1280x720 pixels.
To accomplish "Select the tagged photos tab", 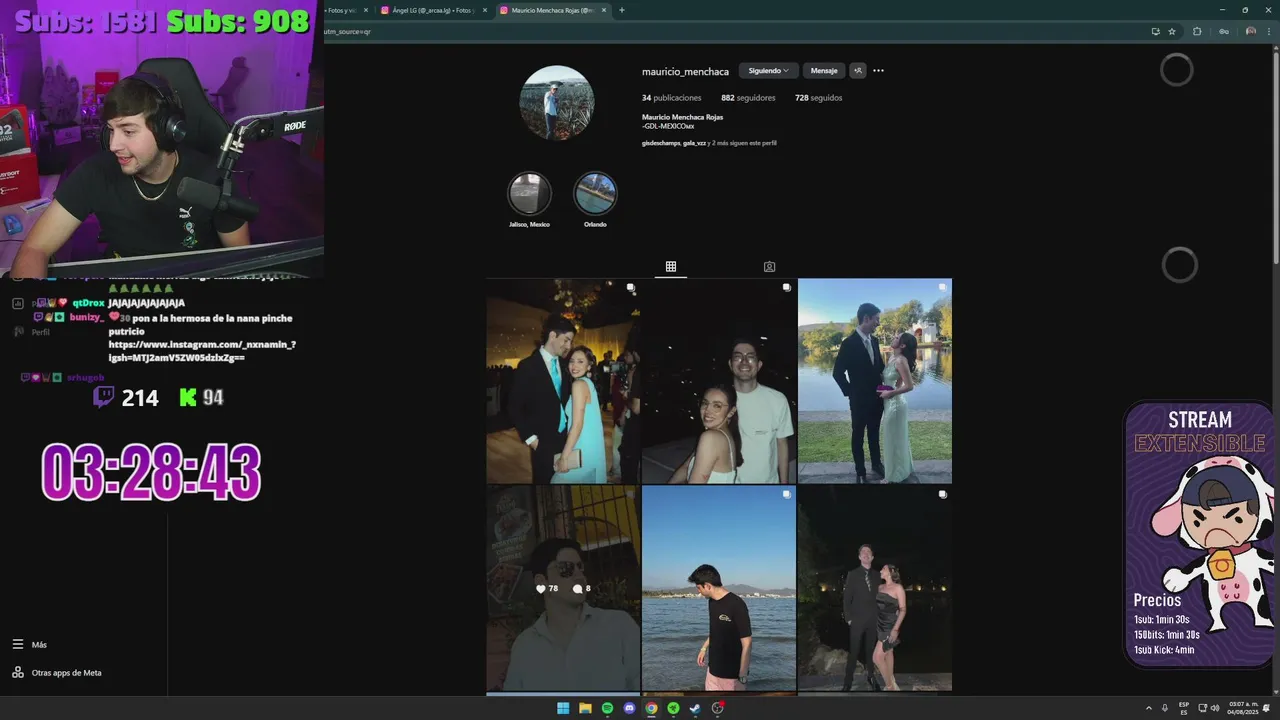I will point(769,267).
